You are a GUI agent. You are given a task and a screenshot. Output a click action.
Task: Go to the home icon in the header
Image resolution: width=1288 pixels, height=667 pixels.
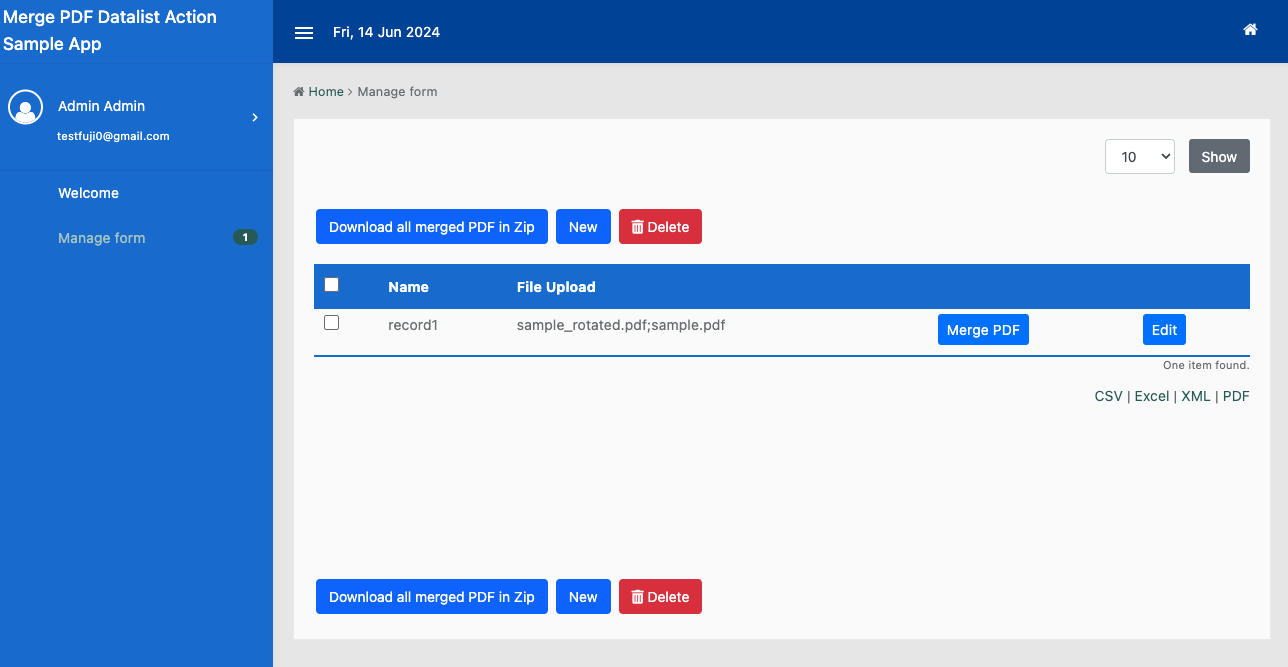tap(1250, 30)
